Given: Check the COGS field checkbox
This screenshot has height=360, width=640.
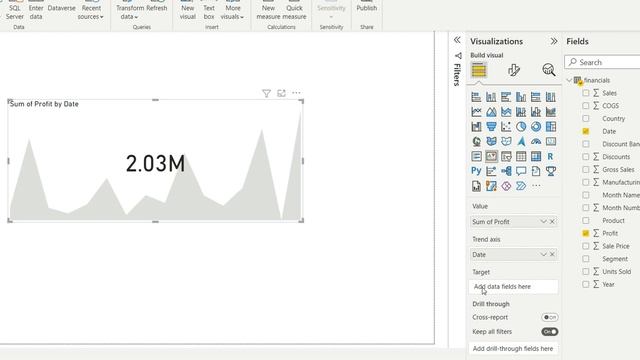Looking at the screenshot, I should 586,106.
